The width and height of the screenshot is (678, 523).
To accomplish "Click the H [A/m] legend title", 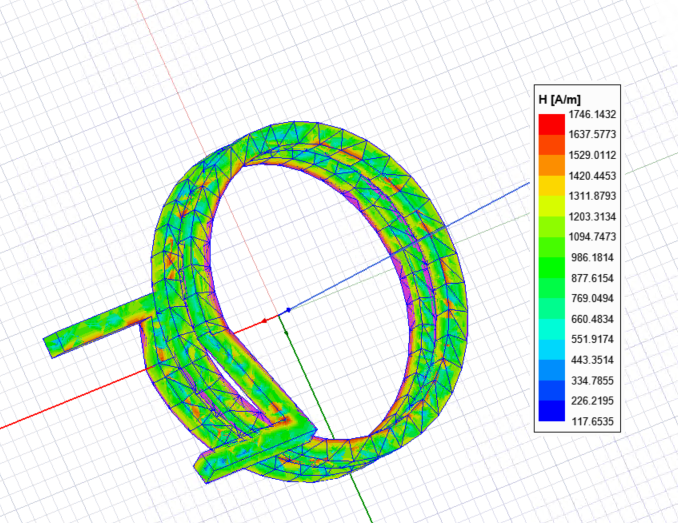I will point(560,100).
